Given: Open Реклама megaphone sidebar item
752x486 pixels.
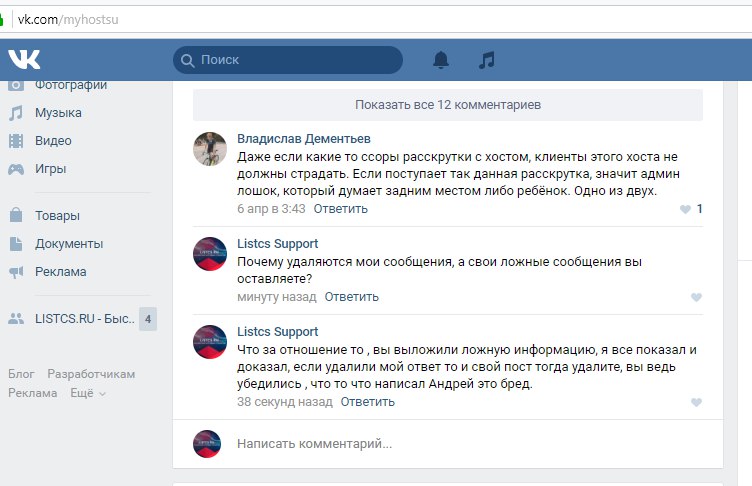Looking at the screenshot, I should point(60,272).
